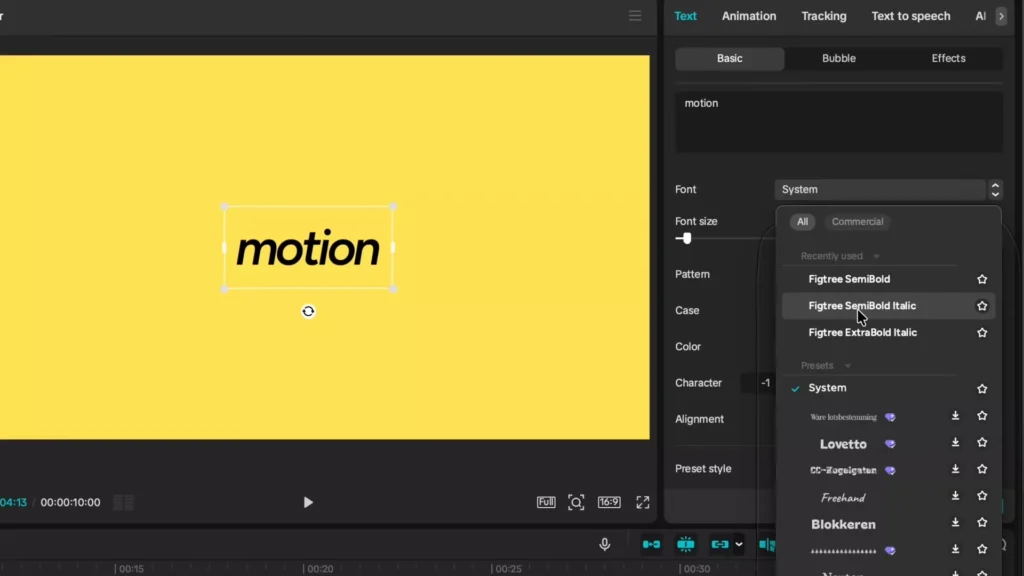Screen dimensions: 1024x576
Task: Open the Text to speech tab
Action: pyautogui.click(x=910, y=16)
